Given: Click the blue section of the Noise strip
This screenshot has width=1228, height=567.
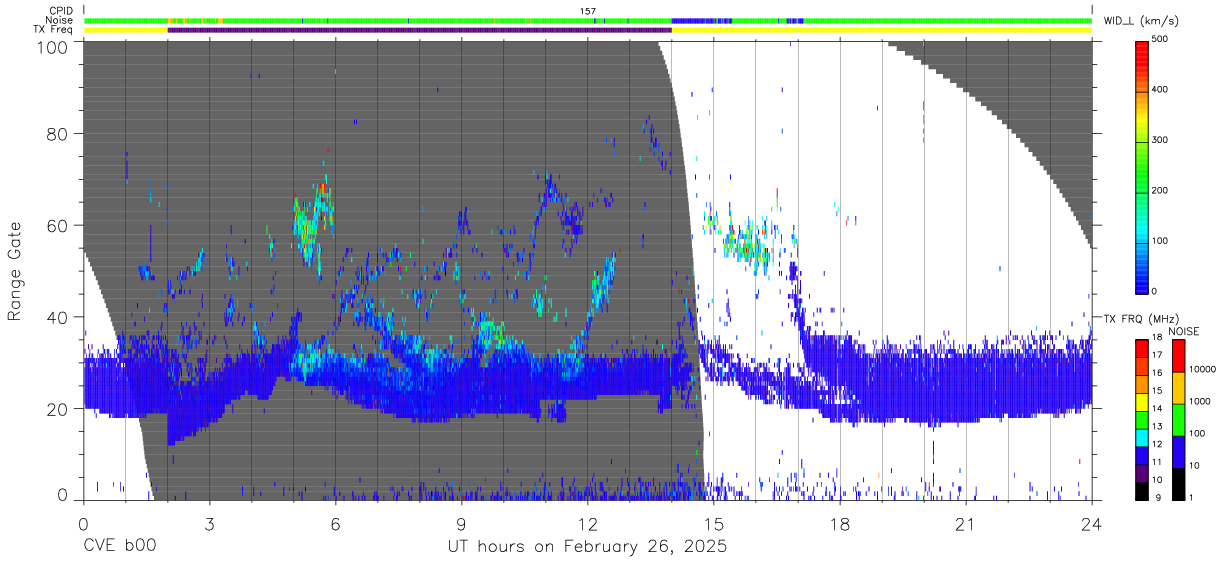Looking at the screenshot, I should (701, 20).
